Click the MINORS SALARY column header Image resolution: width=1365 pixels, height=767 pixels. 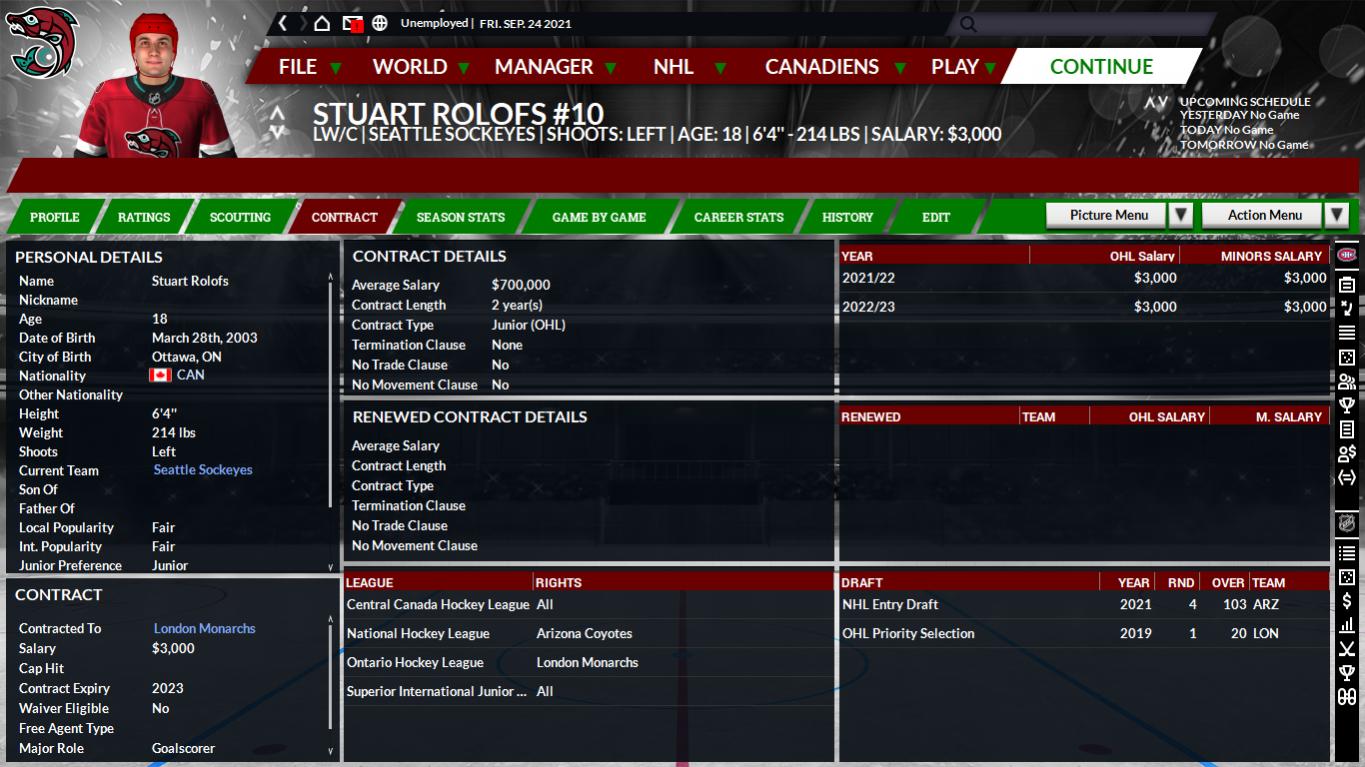1272,256
